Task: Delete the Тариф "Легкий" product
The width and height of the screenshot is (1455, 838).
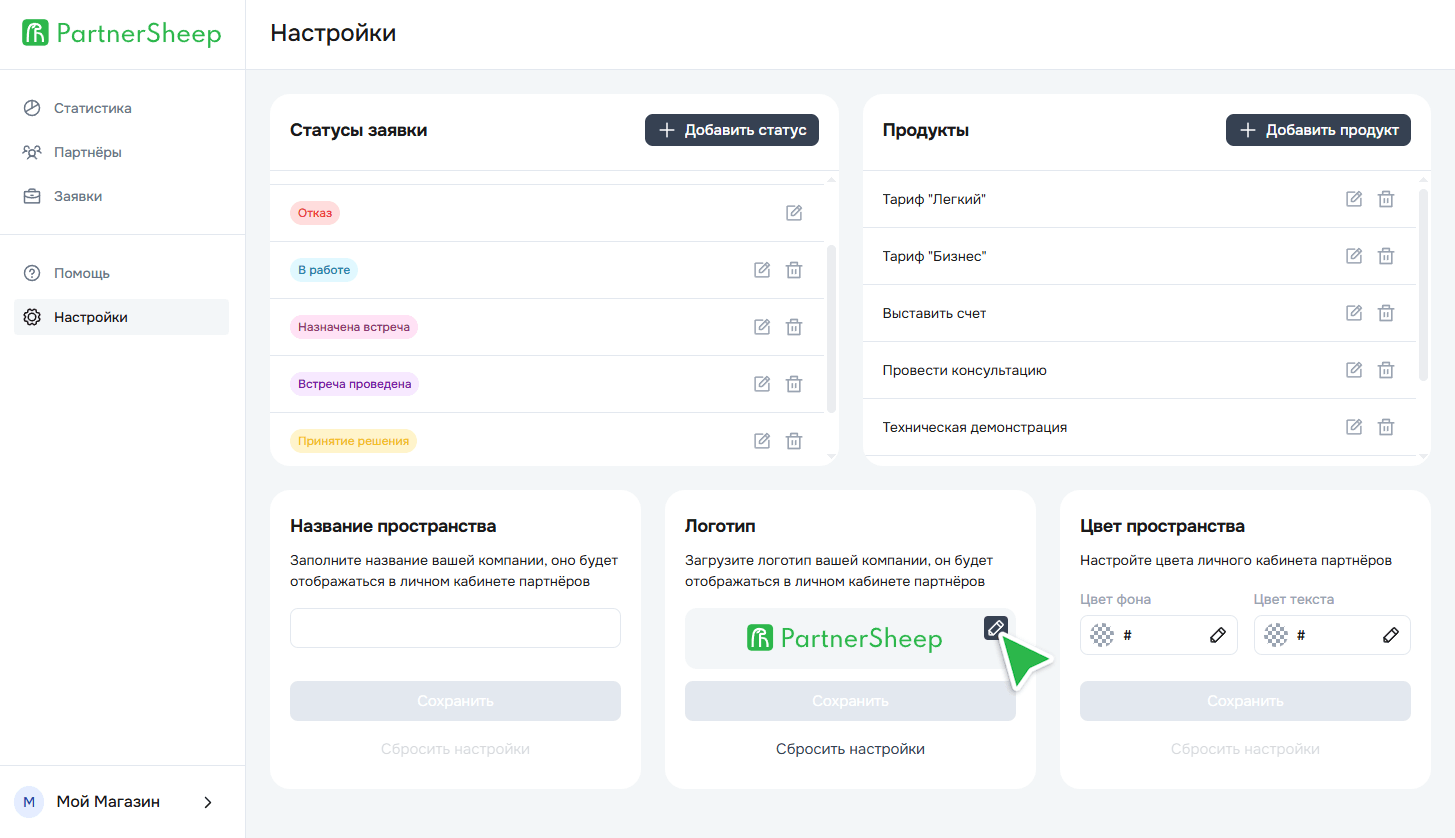Action: tap(1386, 199)
